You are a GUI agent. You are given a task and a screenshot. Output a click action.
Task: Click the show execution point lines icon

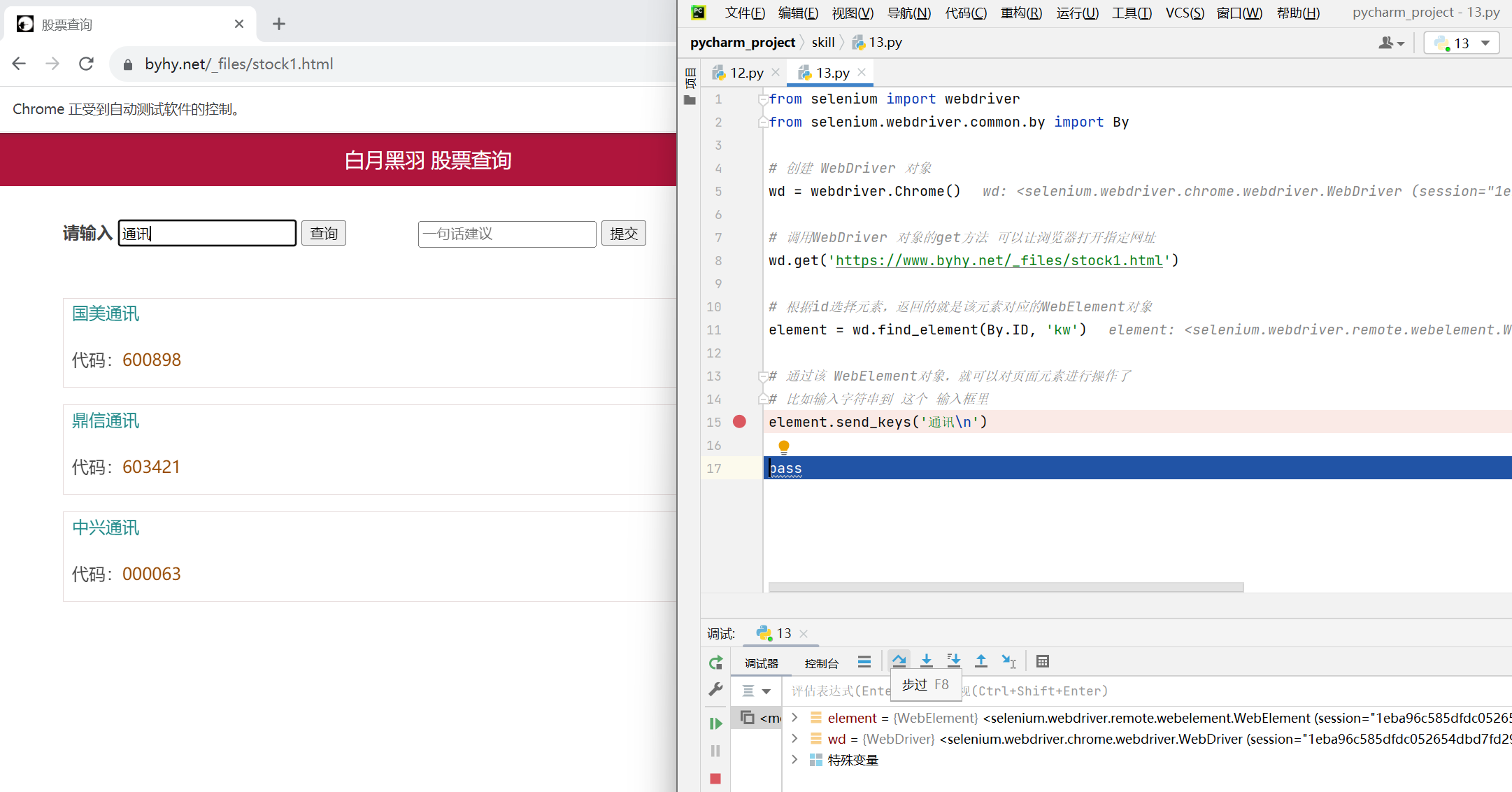(864, 661)
